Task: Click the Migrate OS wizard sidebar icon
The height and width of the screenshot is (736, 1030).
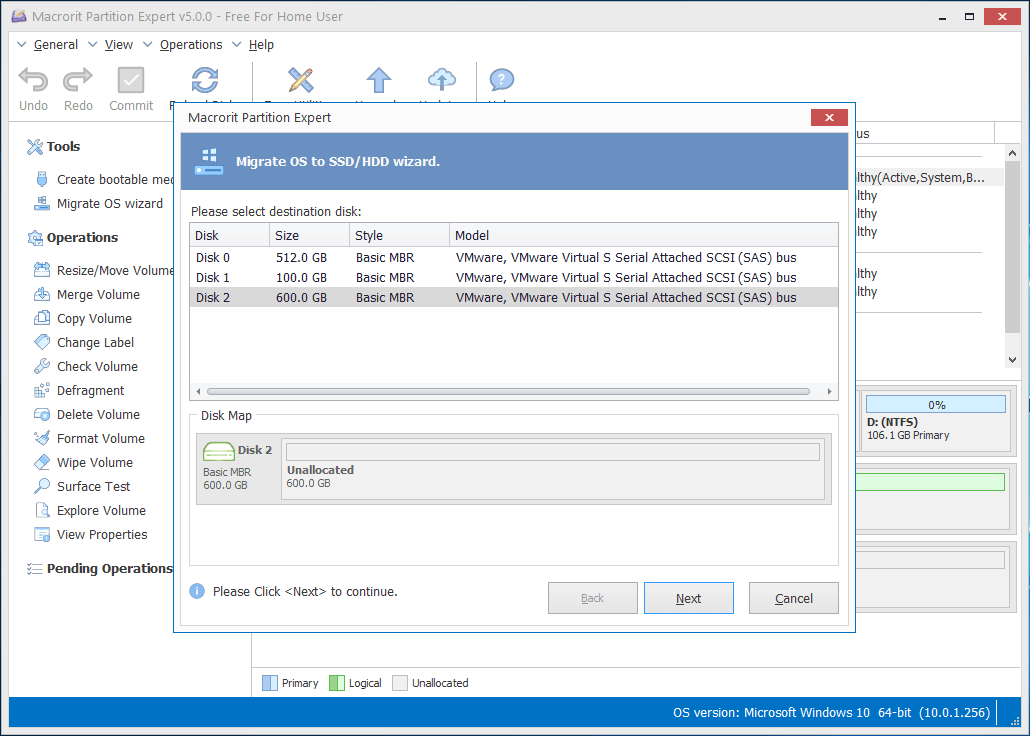Action: (x=42, y=203)
